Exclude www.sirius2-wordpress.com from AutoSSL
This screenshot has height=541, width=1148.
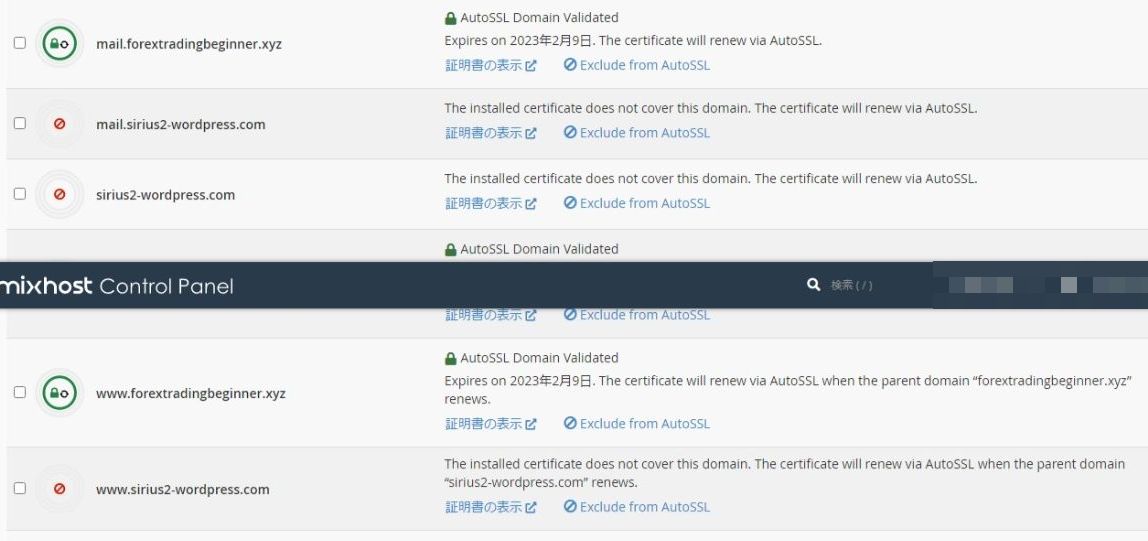[x=636, y=507]
